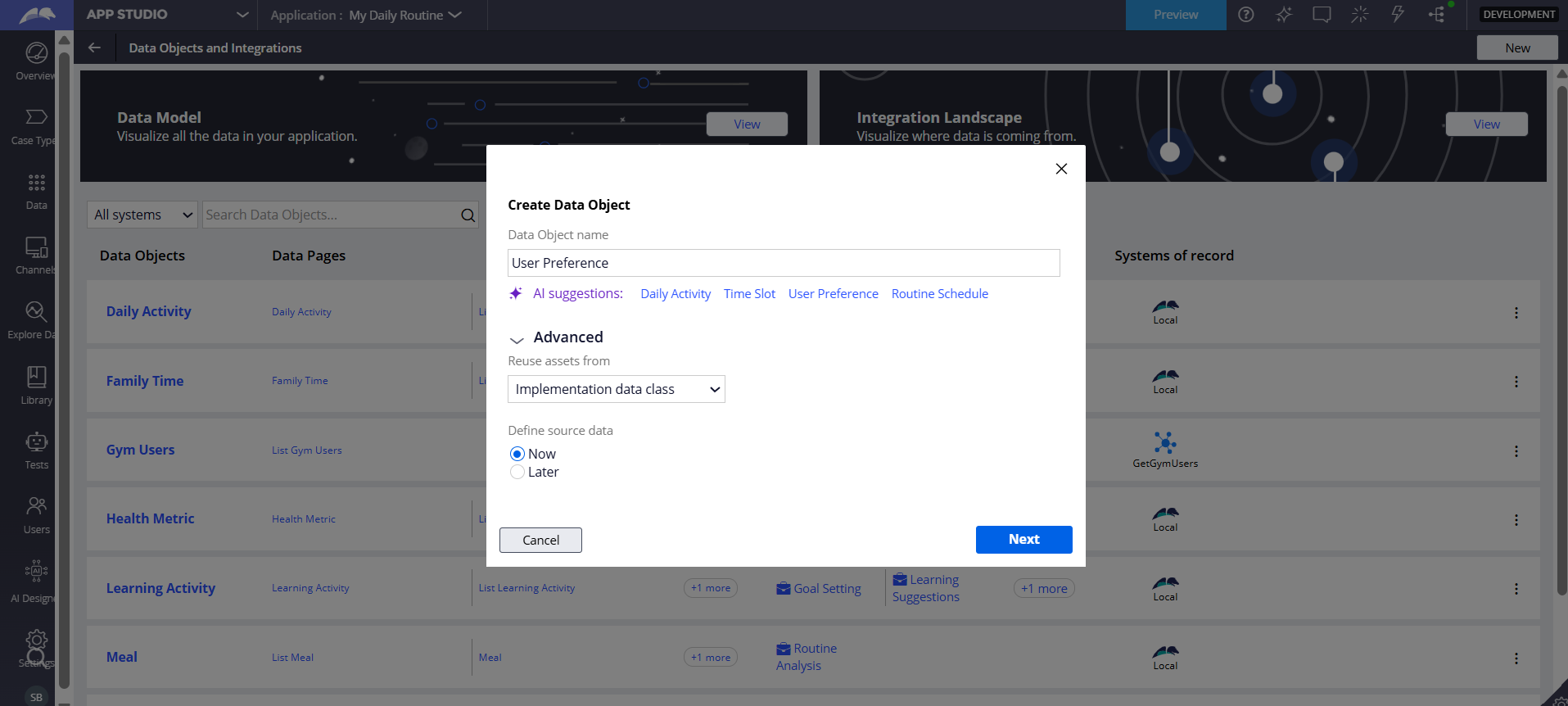Click the Next button
This screenshot has width=1568, height=706.
click(x=1023, y=540)
